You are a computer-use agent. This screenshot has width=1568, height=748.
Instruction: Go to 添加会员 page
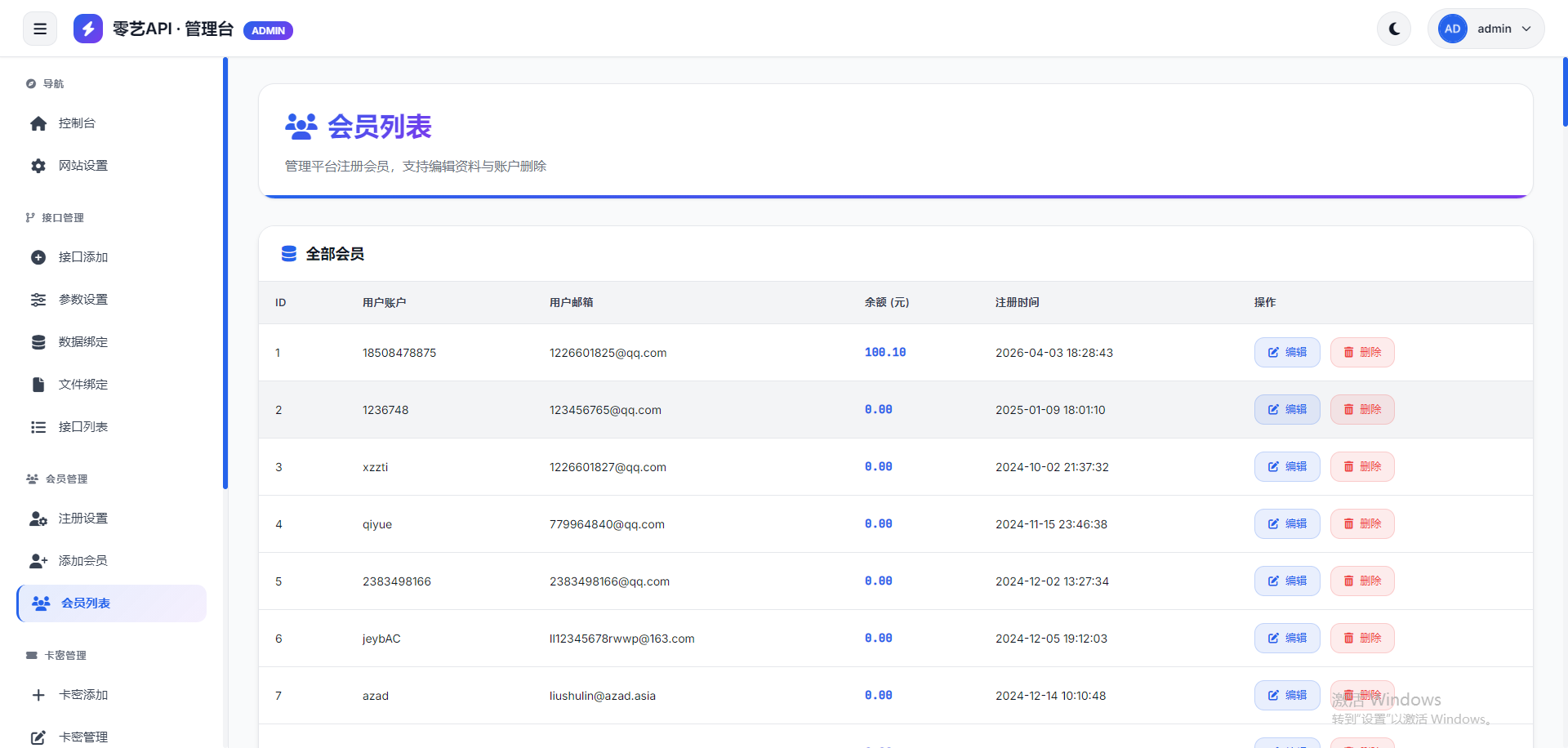click(x=82, y=561)
